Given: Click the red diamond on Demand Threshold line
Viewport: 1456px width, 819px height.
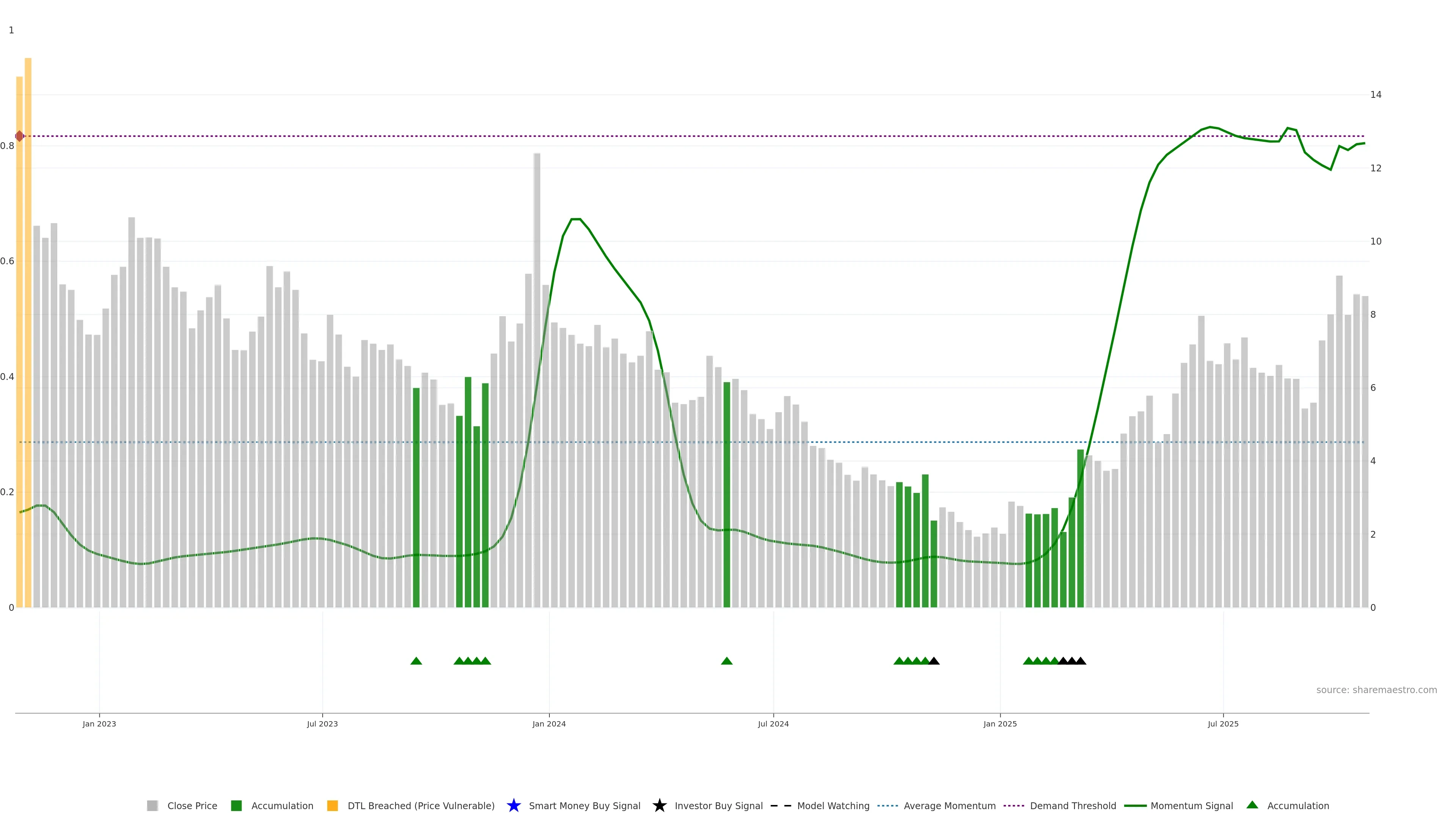Looking at the screenshot, I should (x=20, y=136).
